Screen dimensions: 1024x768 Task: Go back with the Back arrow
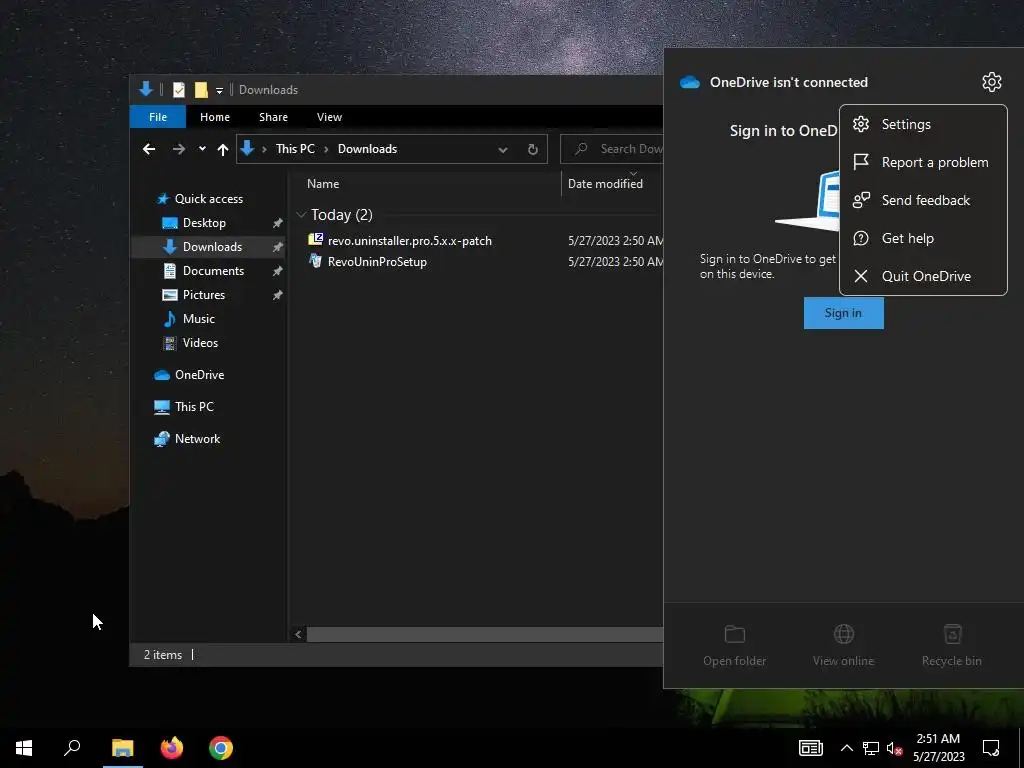click(x=149, y=149)
